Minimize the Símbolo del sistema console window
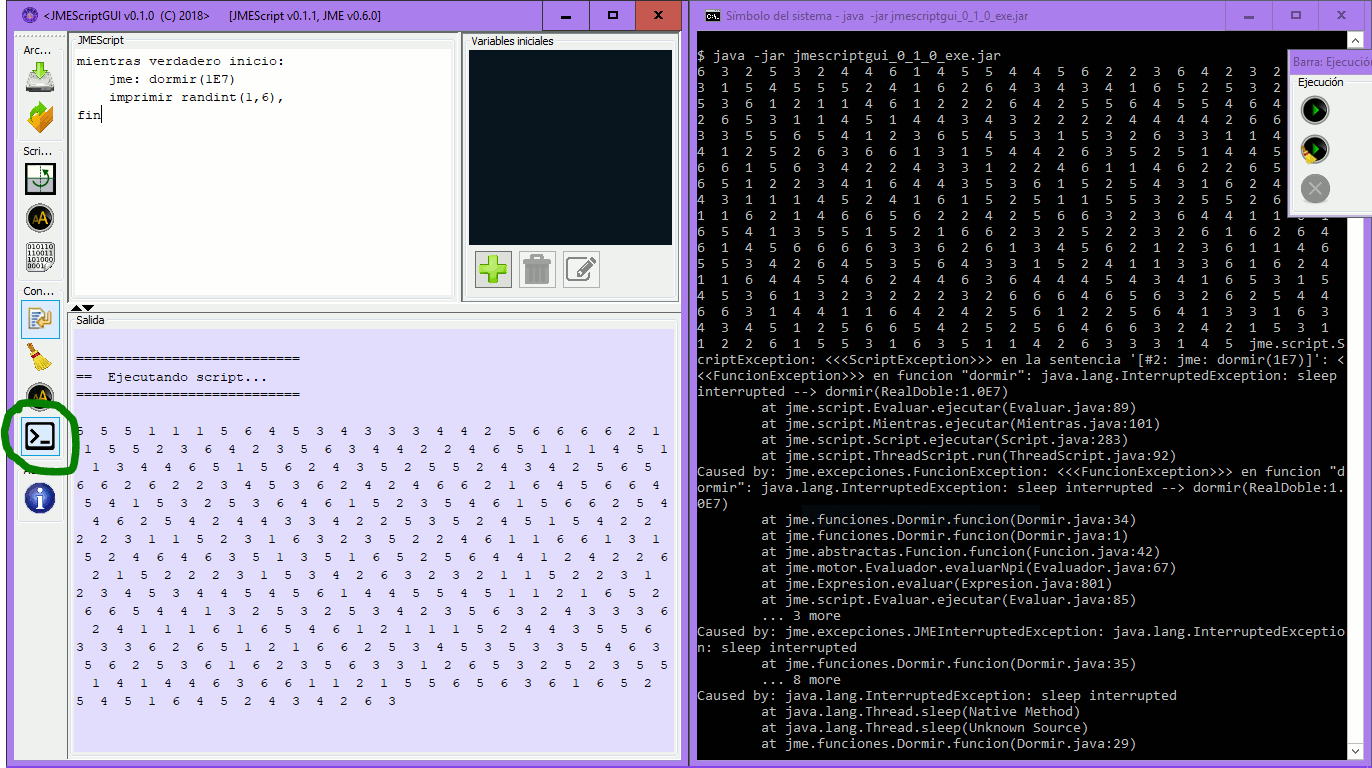The height and width of the screenshot is (768, 1372). pos(1249,15)
